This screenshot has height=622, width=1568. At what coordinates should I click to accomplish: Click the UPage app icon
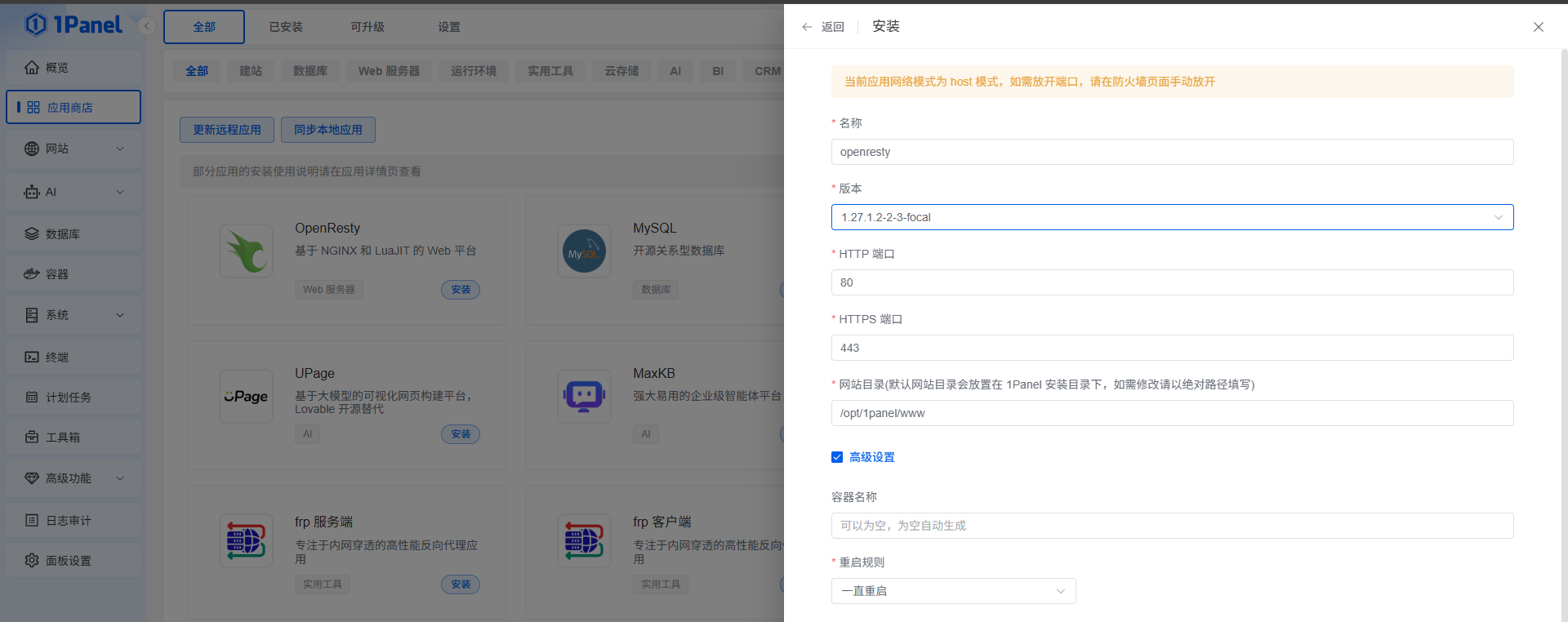click(x=246, y=397)
